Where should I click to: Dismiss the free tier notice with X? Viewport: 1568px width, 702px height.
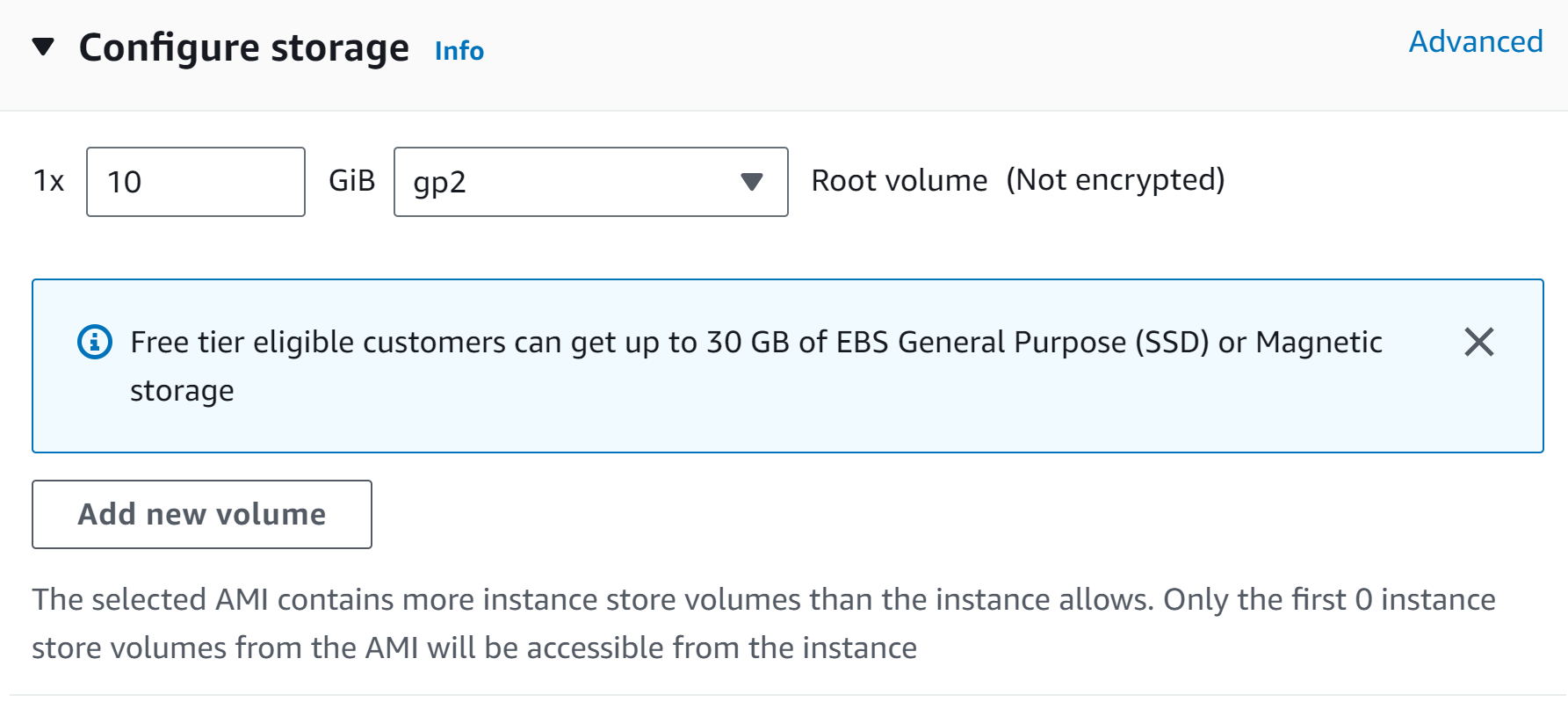[x=1479, y=342]
